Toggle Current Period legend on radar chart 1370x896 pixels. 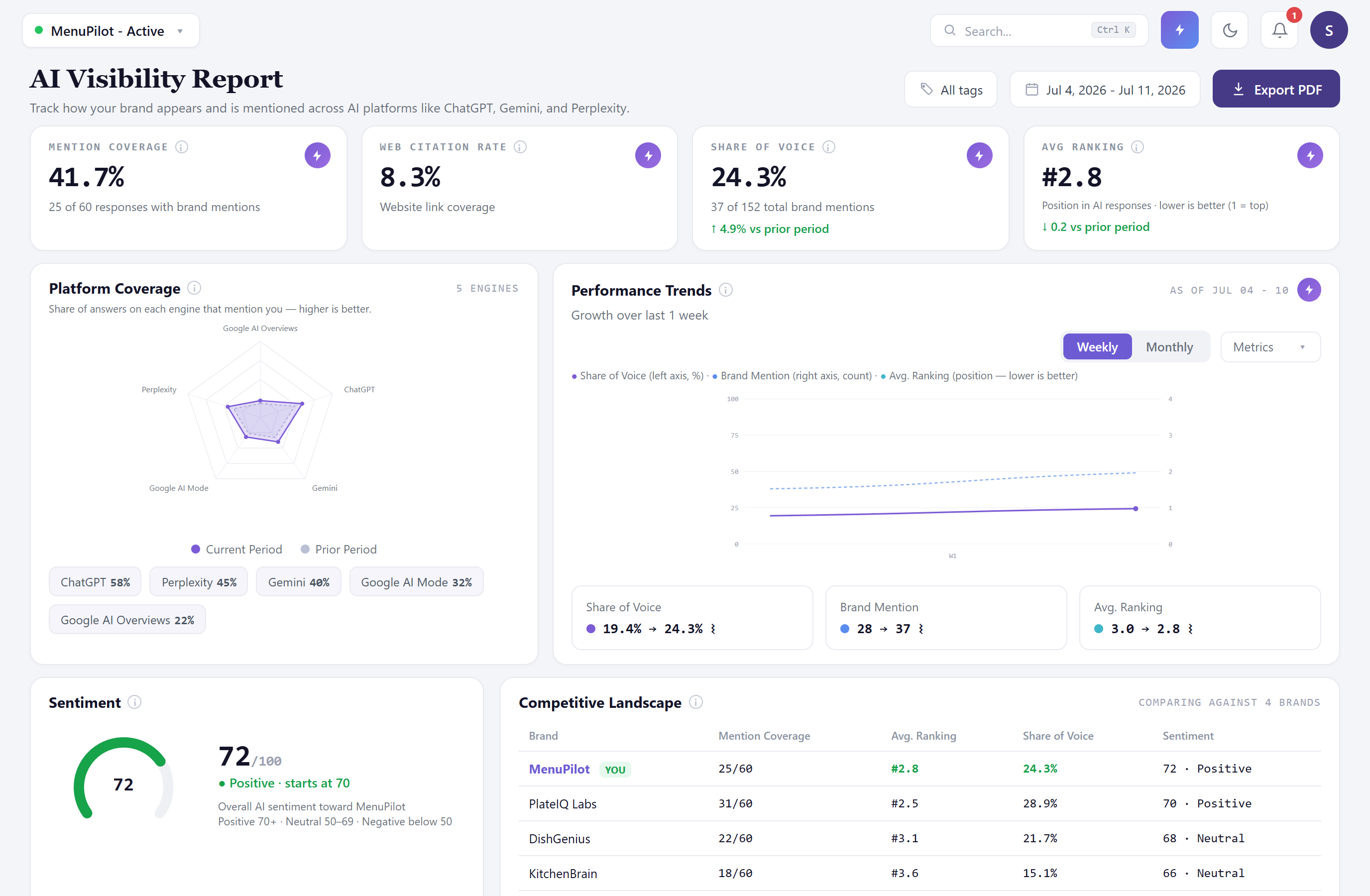(x=236, y=549)
